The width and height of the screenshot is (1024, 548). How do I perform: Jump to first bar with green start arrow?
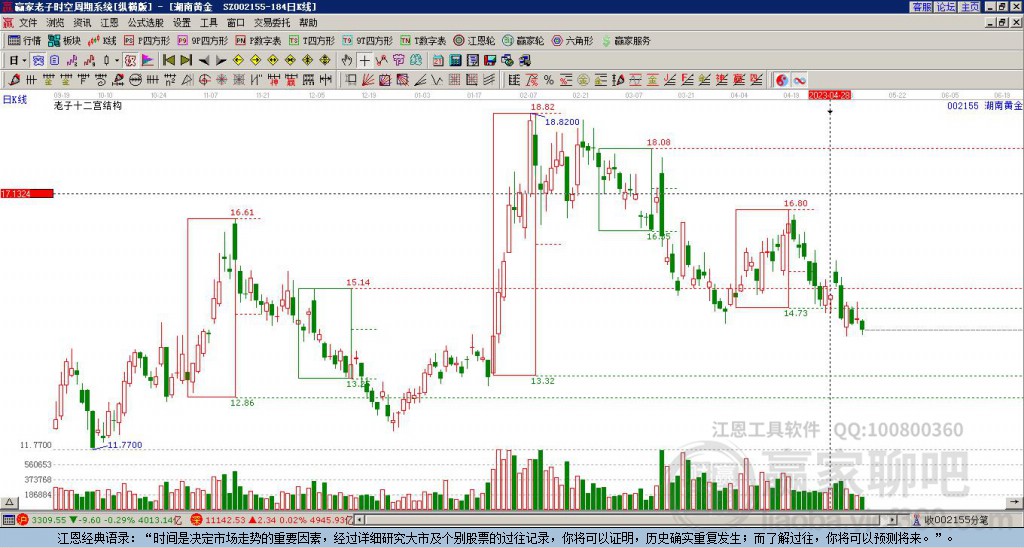pyautogui.click(x=168, y=61)
